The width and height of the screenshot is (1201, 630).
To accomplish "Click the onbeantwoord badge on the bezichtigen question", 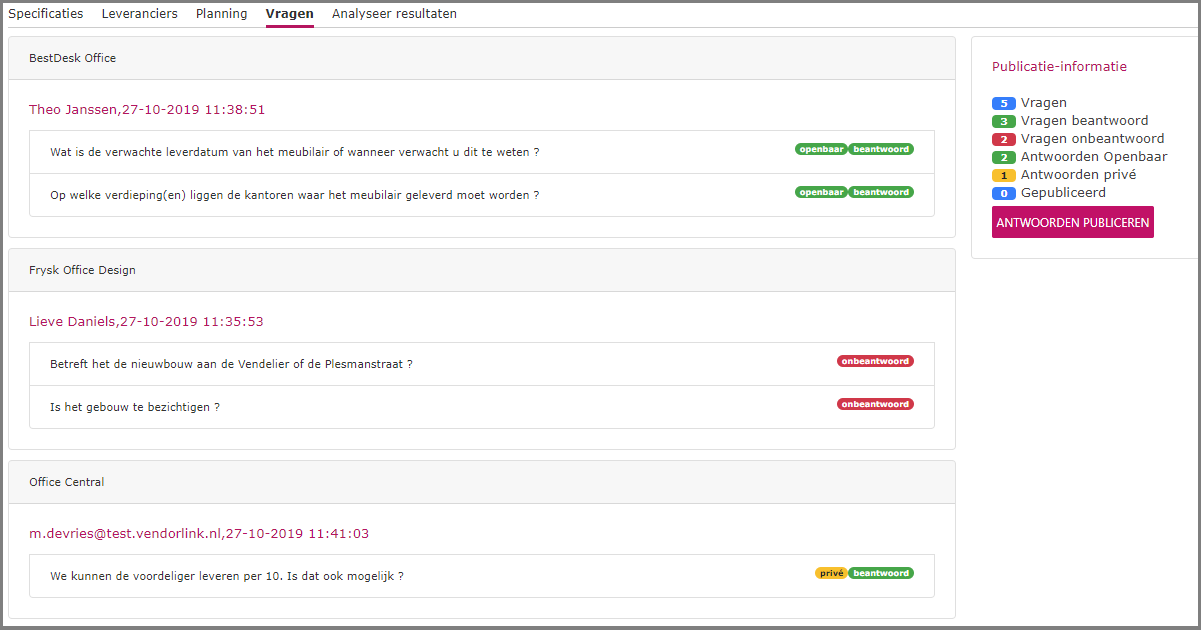I will point(875,404).
